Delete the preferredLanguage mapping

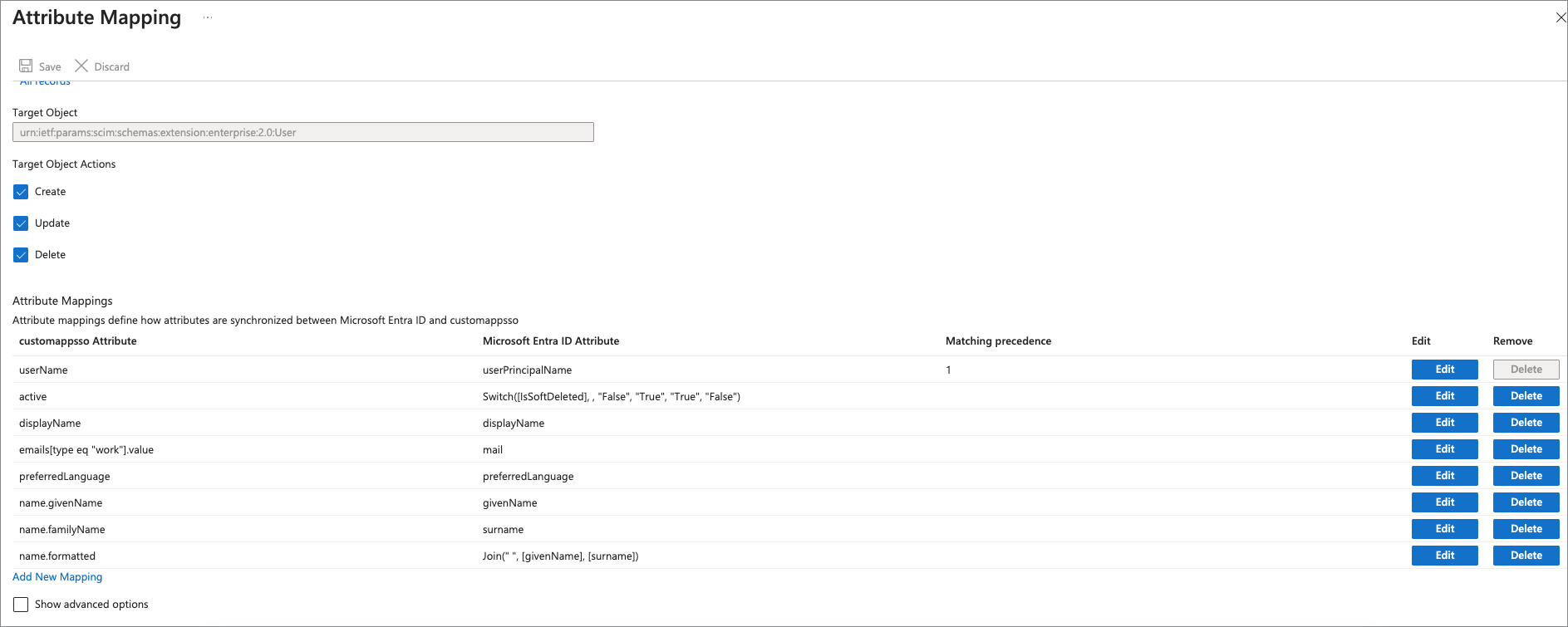(1526, 476)
